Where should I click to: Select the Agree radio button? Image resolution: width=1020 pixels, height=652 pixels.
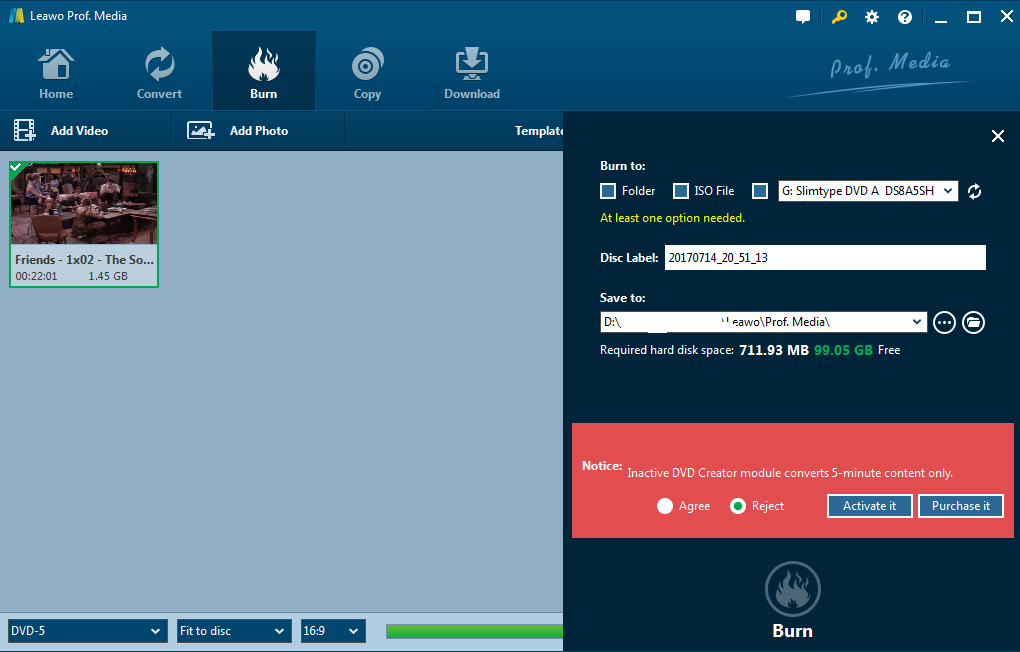665,506
